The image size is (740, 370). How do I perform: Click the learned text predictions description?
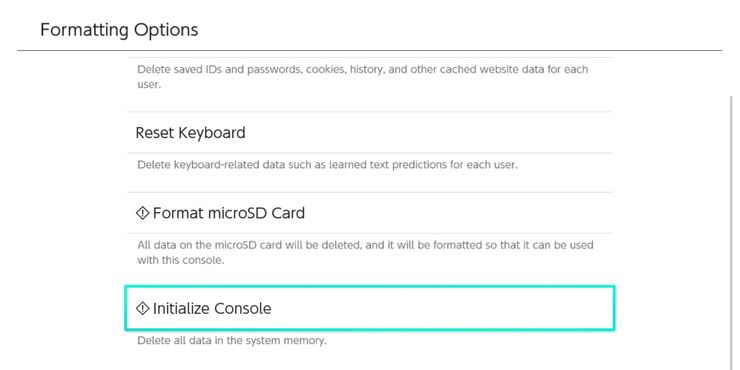pyautogui.click(x=327, y=166)
